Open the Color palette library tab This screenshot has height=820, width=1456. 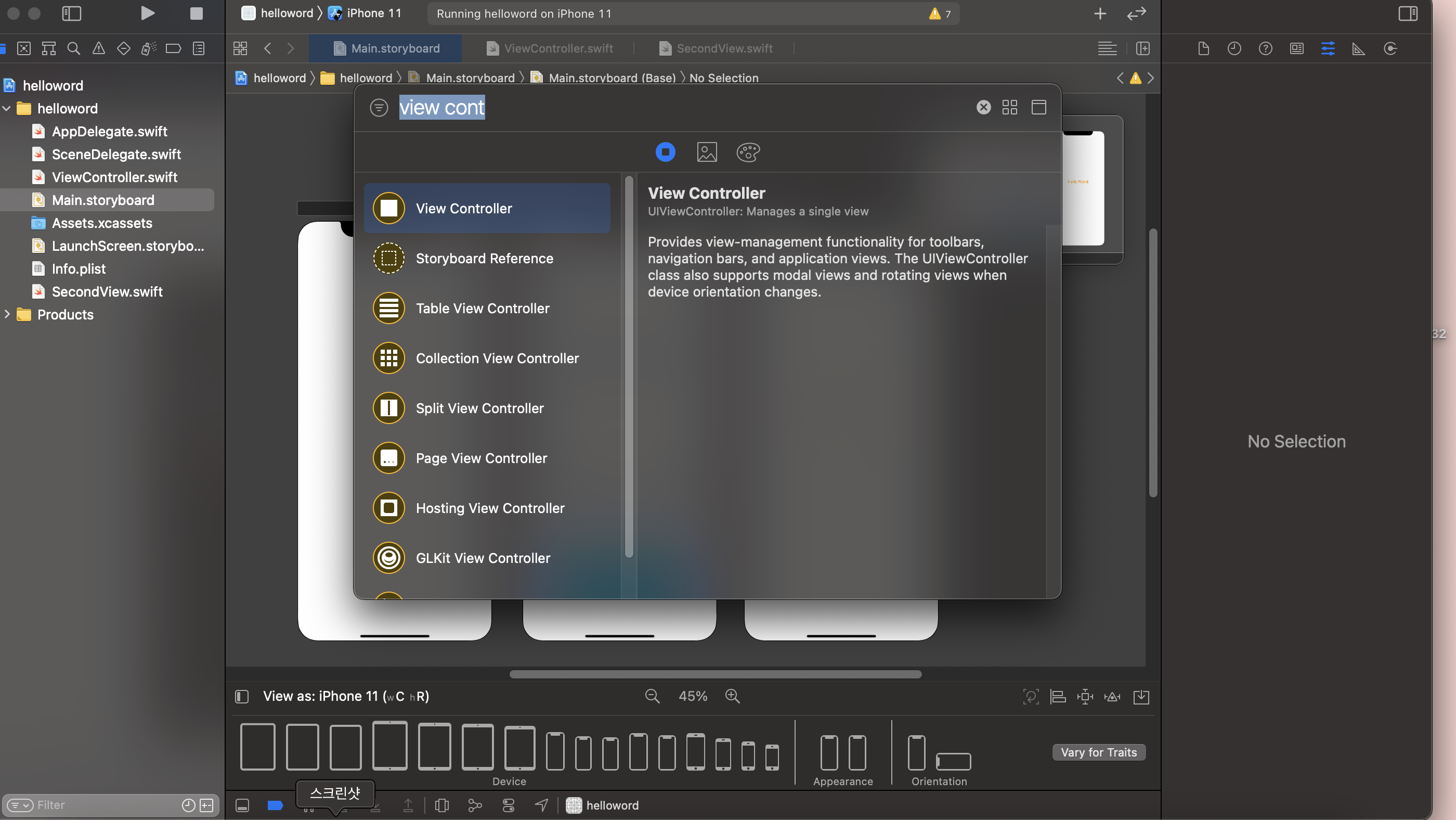pos(748,152)
